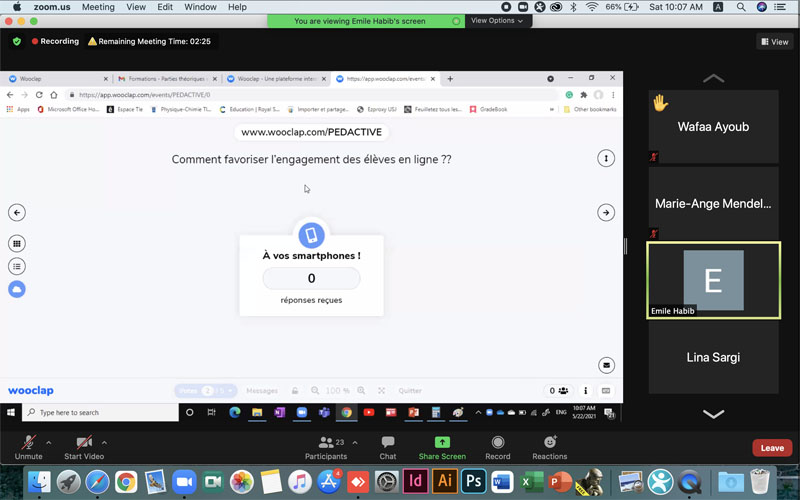Click the Recording indicator
Screen dimensions: 800x500
point(55,41)
